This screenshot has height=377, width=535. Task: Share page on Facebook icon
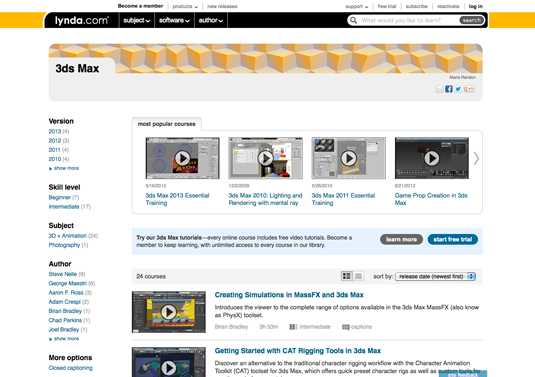point(449,89)
